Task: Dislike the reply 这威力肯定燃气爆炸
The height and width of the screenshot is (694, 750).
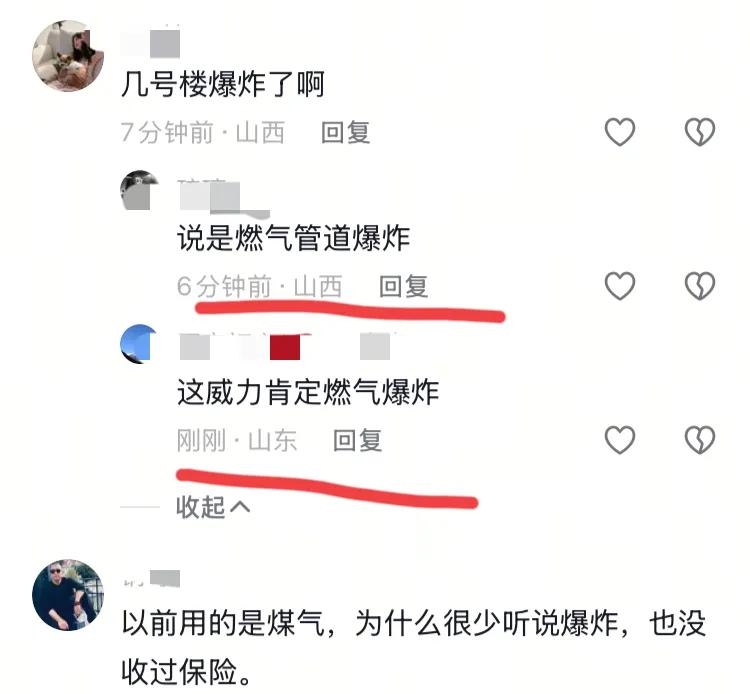Action: [699, 440]
